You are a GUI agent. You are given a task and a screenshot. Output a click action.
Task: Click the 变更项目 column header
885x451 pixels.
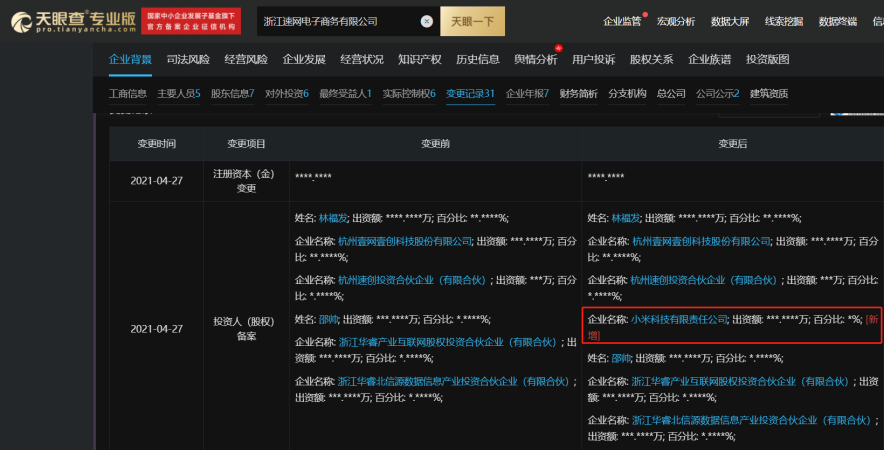click(x=246, y=144)
